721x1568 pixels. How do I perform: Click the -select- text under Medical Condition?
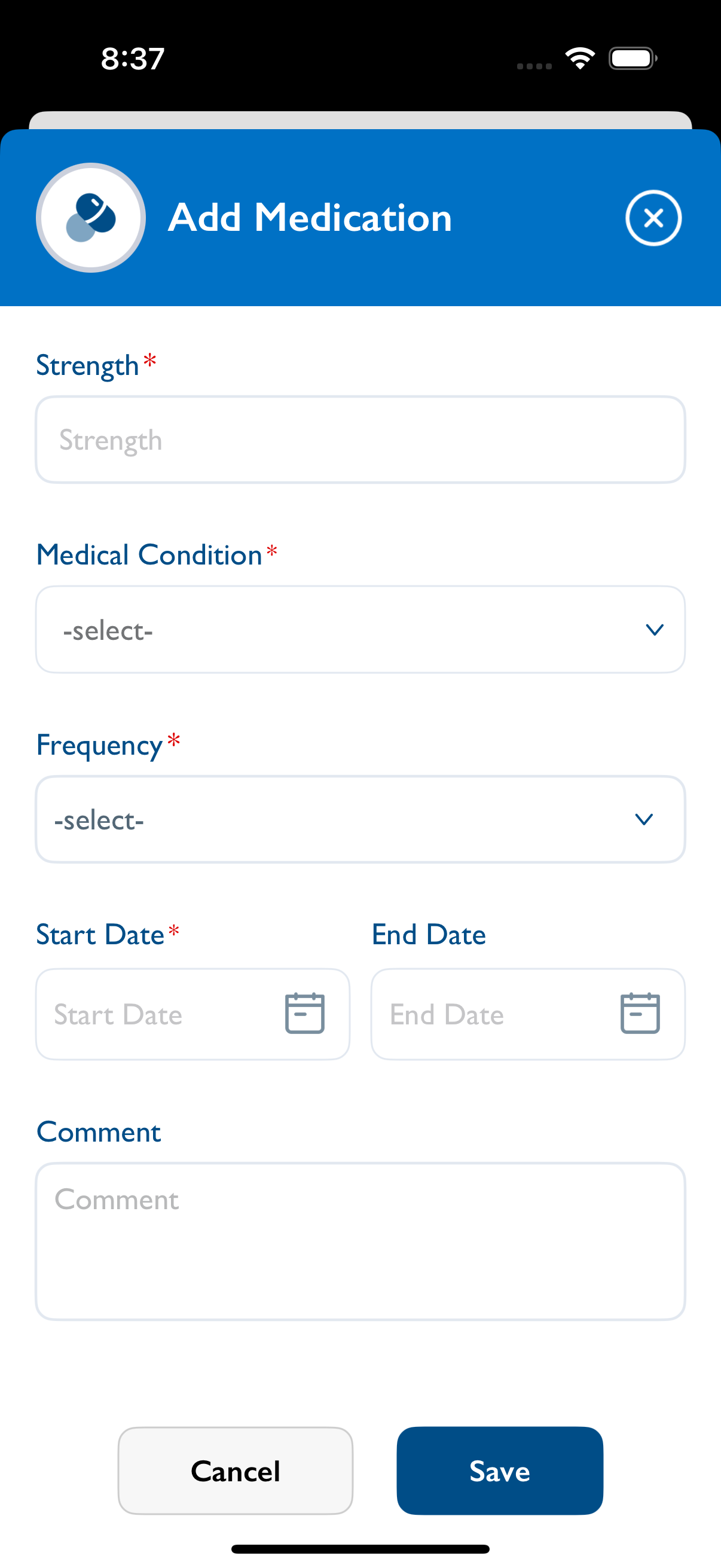coord(108,630)
